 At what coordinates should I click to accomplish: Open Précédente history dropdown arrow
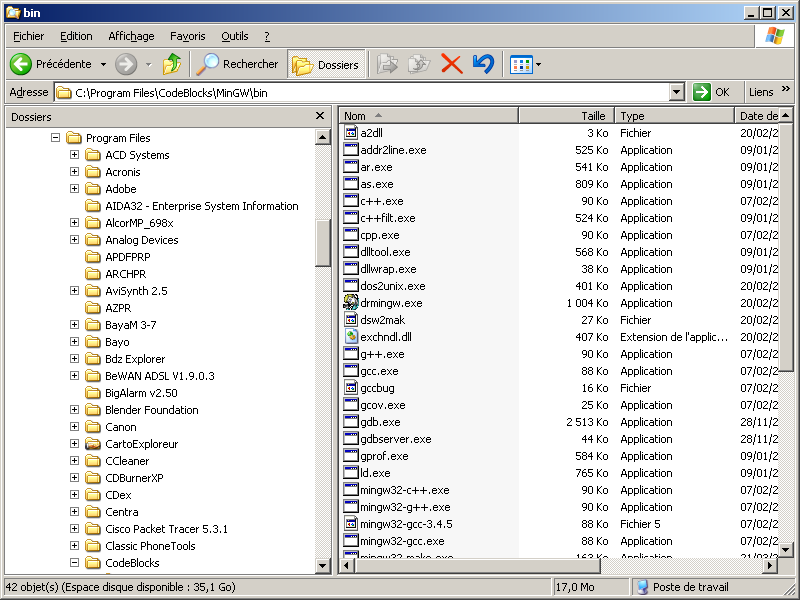point(103,65)
